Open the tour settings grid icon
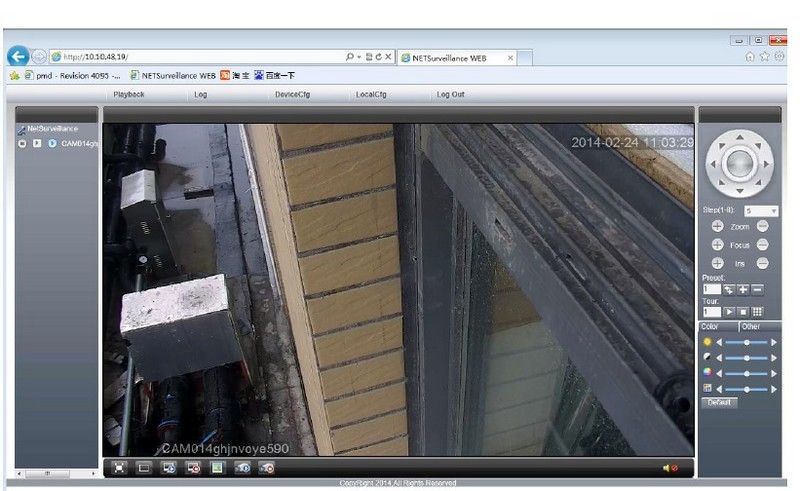Viewport: 800px width, 491px height. click(758, 312)
